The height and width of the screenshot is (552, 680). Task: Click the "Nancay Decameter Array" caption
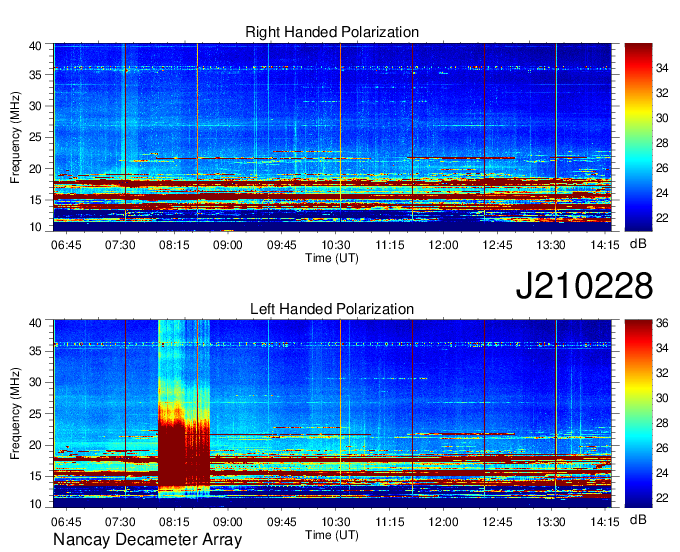click(147, 539)
